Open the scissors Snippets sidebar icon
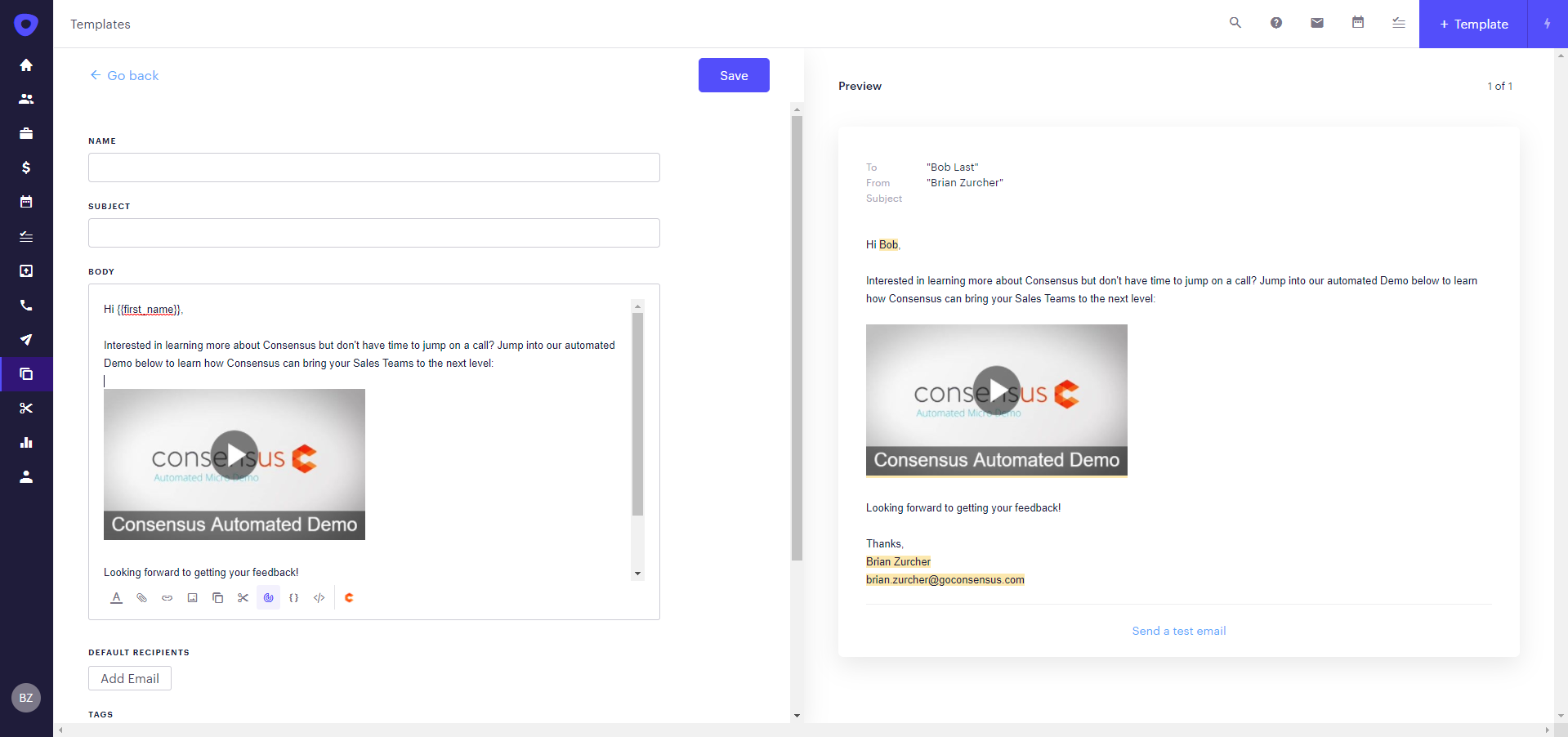Image resolution: width=1568 pixels, height=737 pixels. point(26,408)
